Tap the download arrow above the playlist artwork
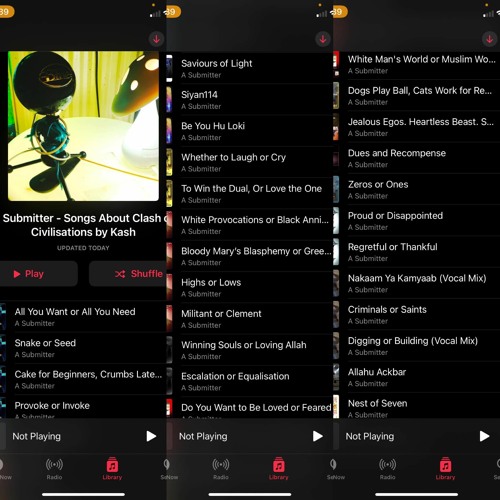 pyautogui.click(x=156, y=39)
